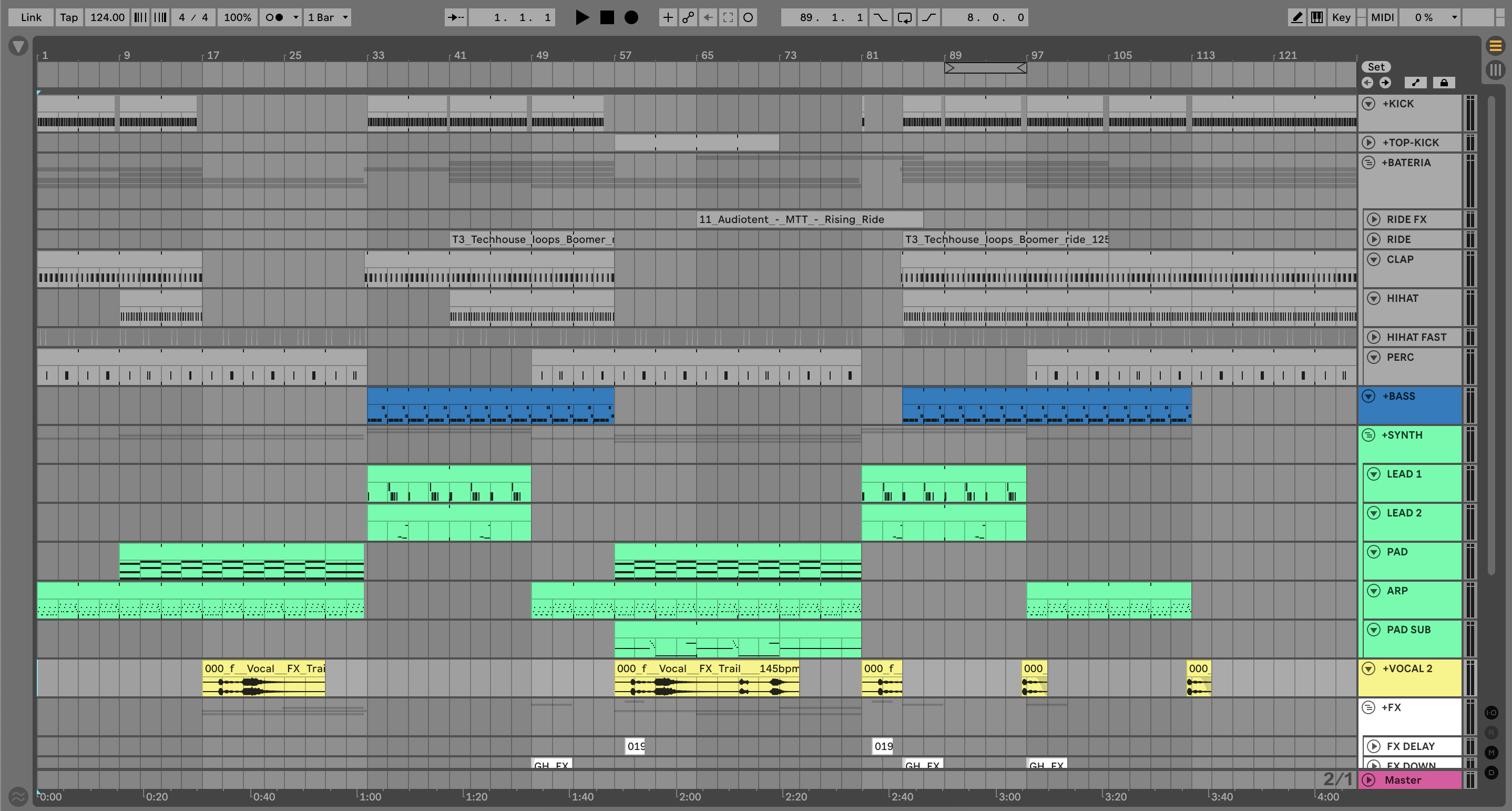Open the metronome settings dropdown arrow
Screen dimensions: 1512x811
[x=295, y=17]
